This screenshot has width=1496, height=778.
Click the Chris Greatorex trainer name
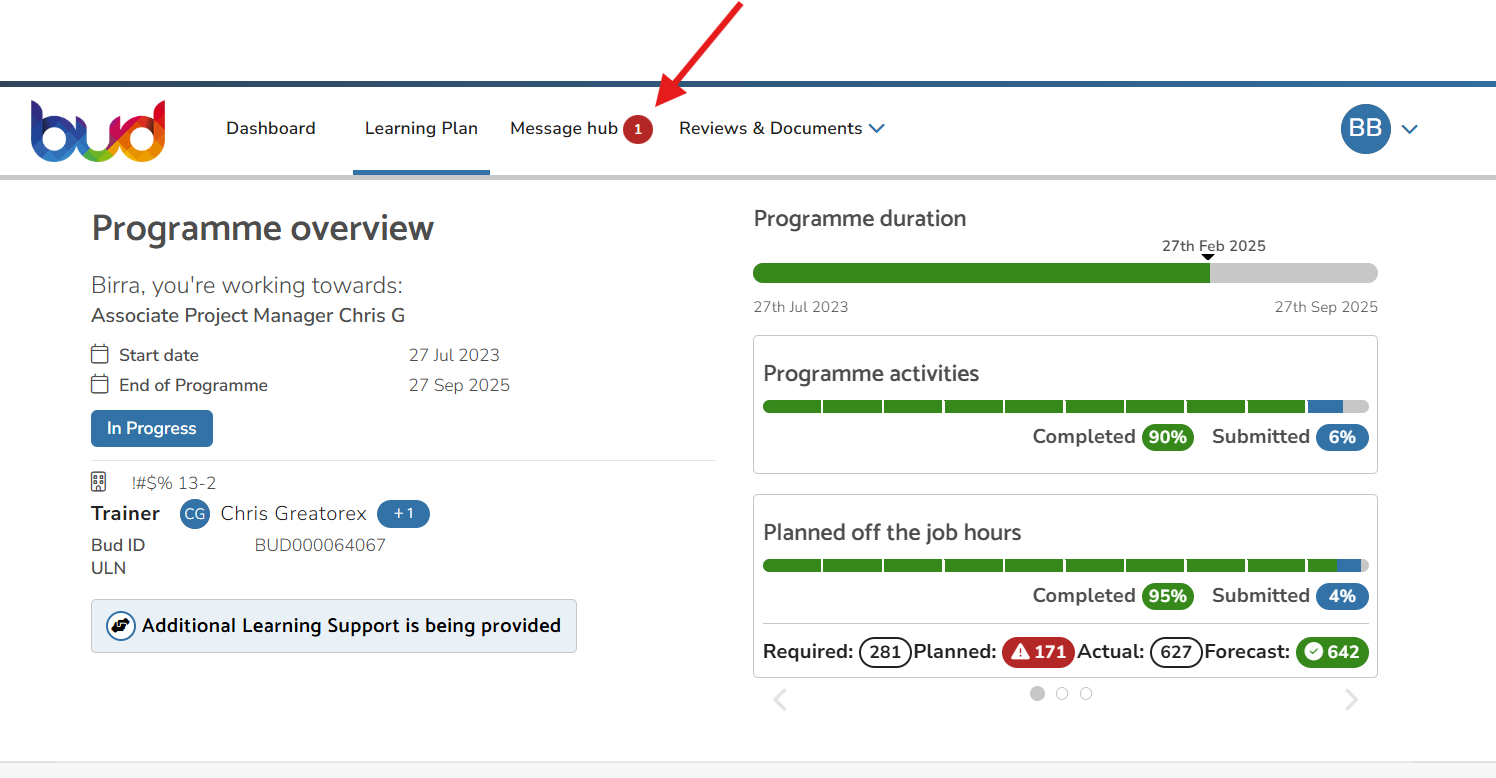(294, 514)
